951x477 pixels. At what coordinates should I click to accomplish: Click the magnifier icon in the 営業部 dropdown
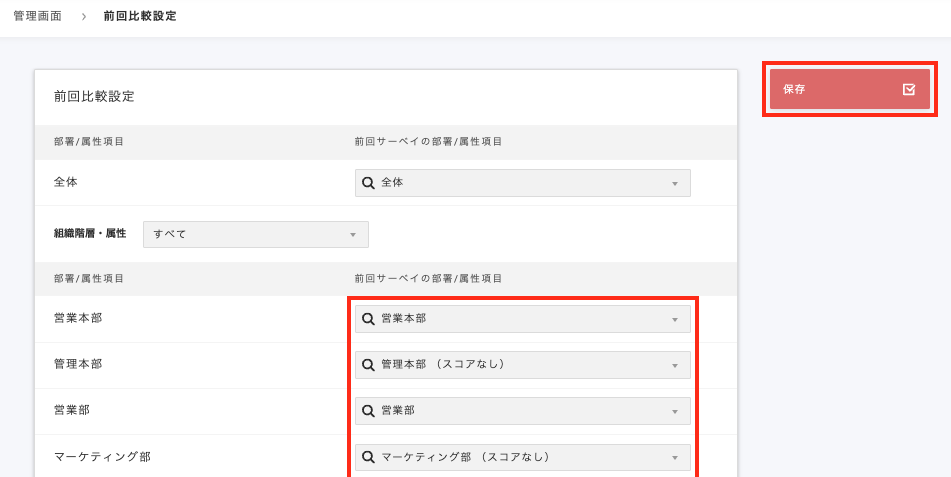pos(368,411)
